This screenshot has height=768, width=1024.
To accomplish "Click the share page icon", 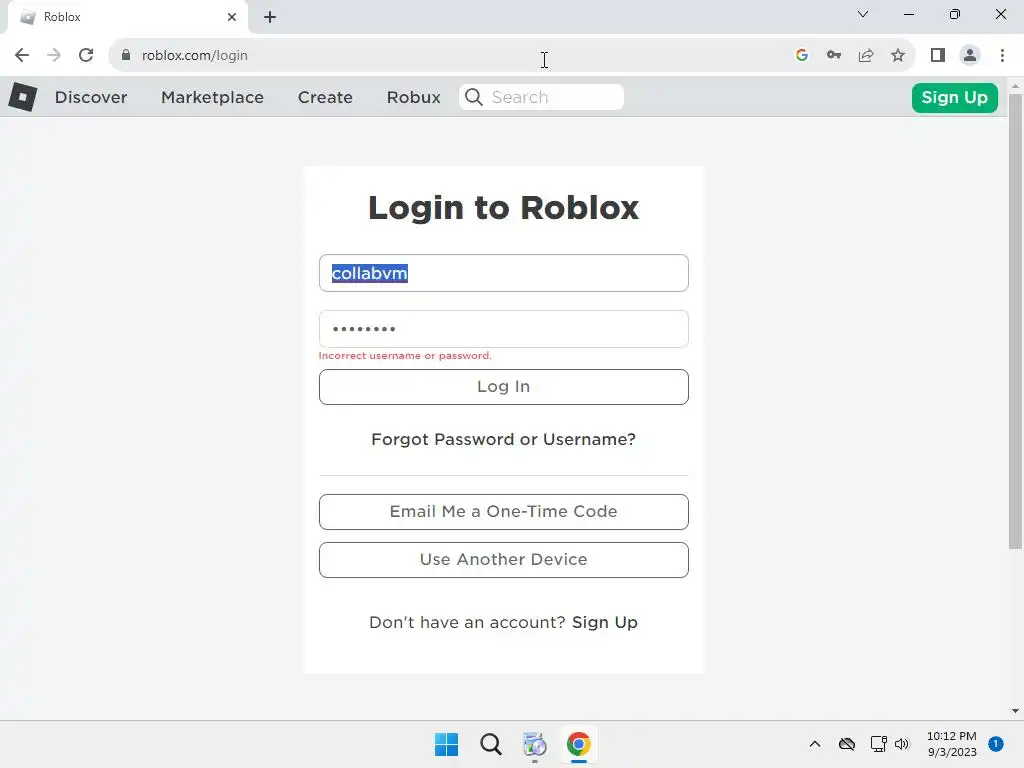I will tap(866, 55).
